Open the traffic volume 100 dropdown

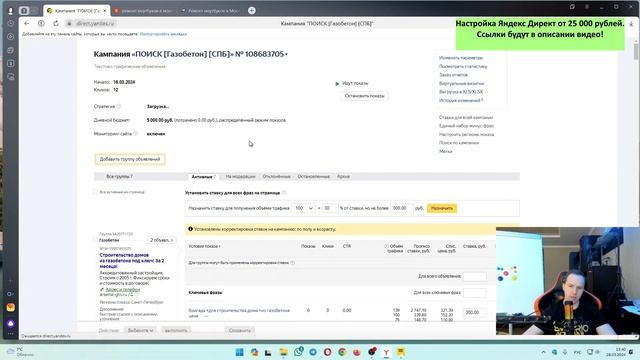click(x=304, y=208)
